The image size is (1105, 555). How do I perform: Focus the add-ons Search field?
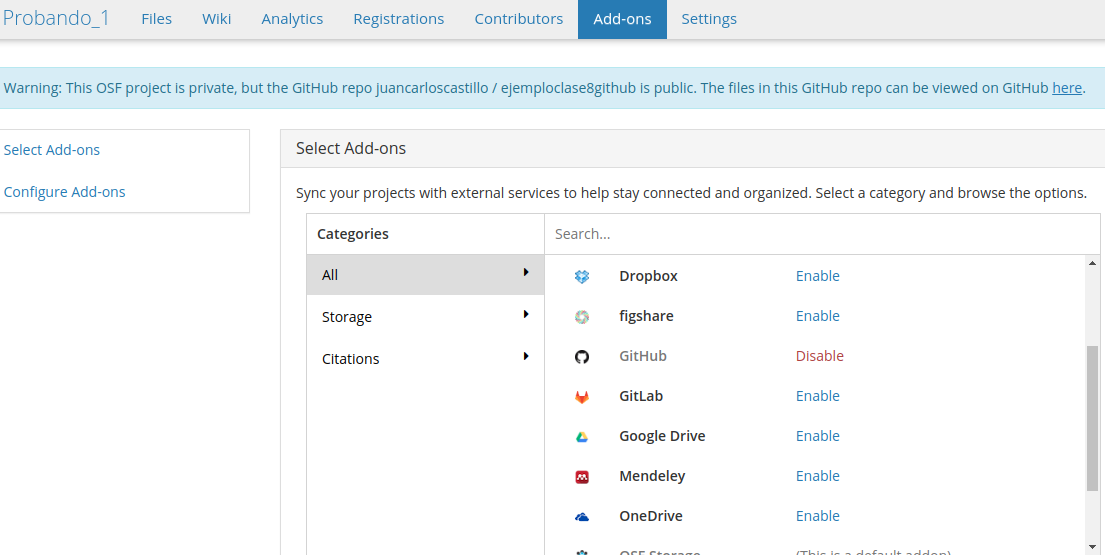coord(822,234)
